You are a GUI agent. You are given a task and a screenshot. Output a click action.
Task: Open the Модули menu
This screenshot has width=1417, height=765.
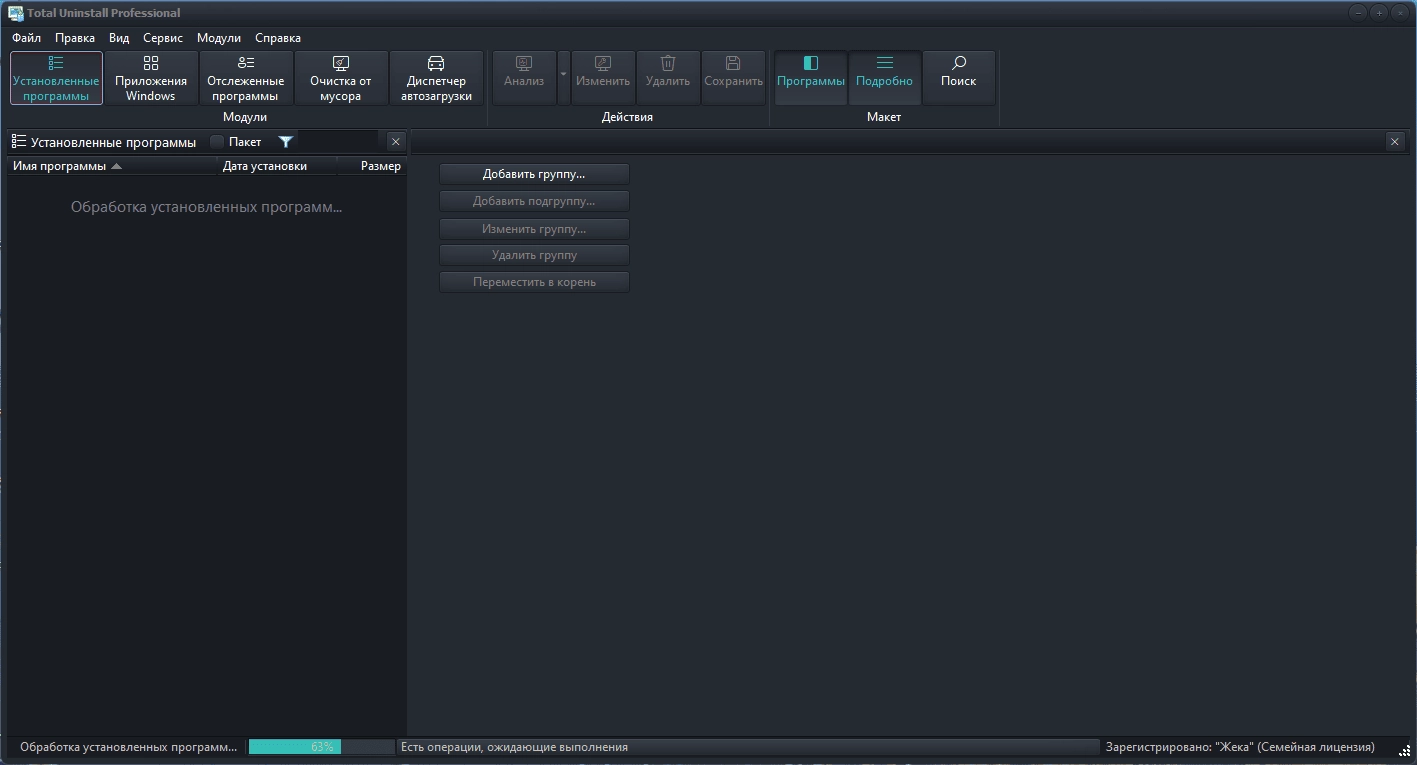click(x=219, y=38)
